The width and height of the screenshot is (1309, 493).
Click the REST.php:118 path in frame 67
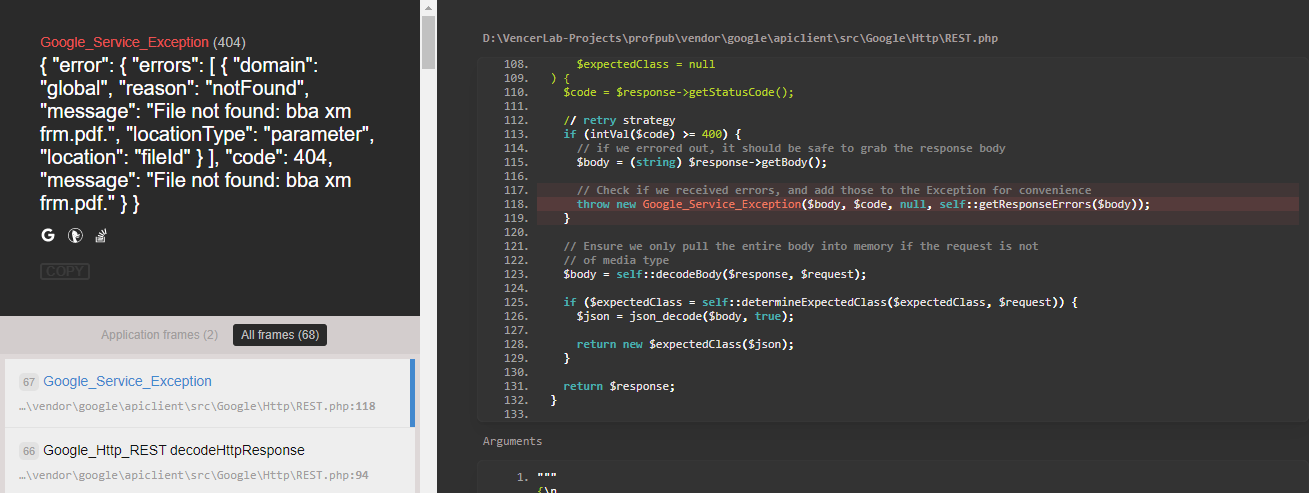coord(197,406)
